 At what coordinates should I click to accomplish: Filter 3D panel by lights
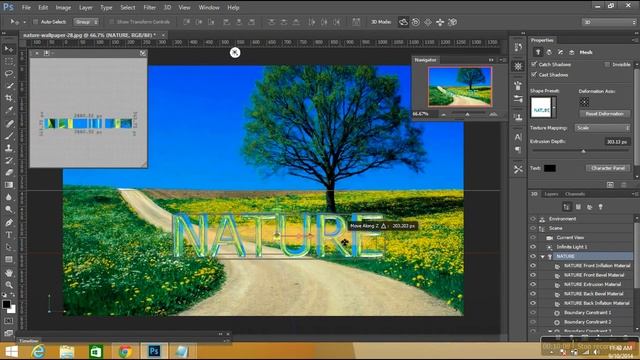(600, 207)
